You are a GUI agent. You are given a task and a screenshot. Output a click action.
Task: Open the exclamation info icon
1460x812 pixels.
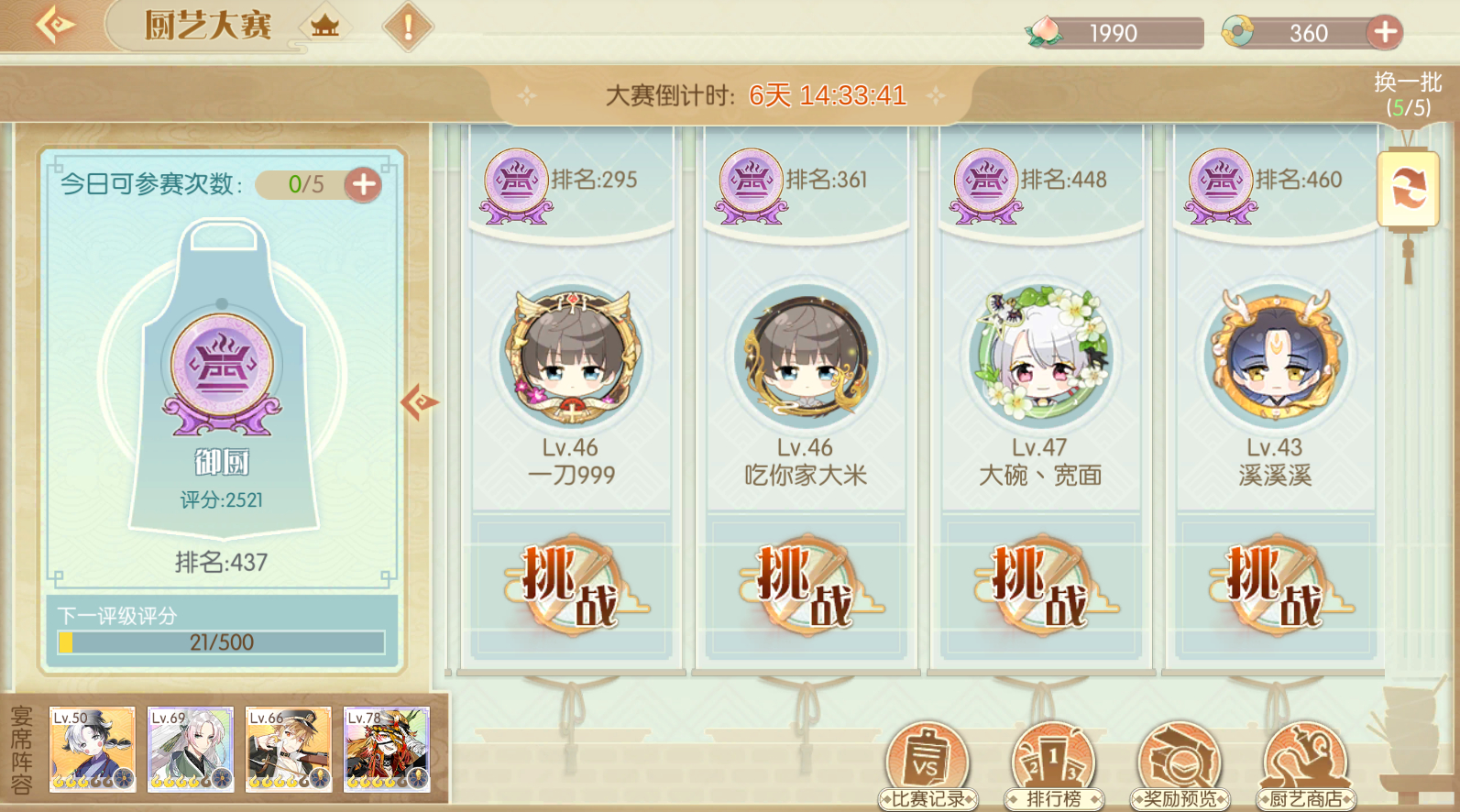[x=407, y=27]
